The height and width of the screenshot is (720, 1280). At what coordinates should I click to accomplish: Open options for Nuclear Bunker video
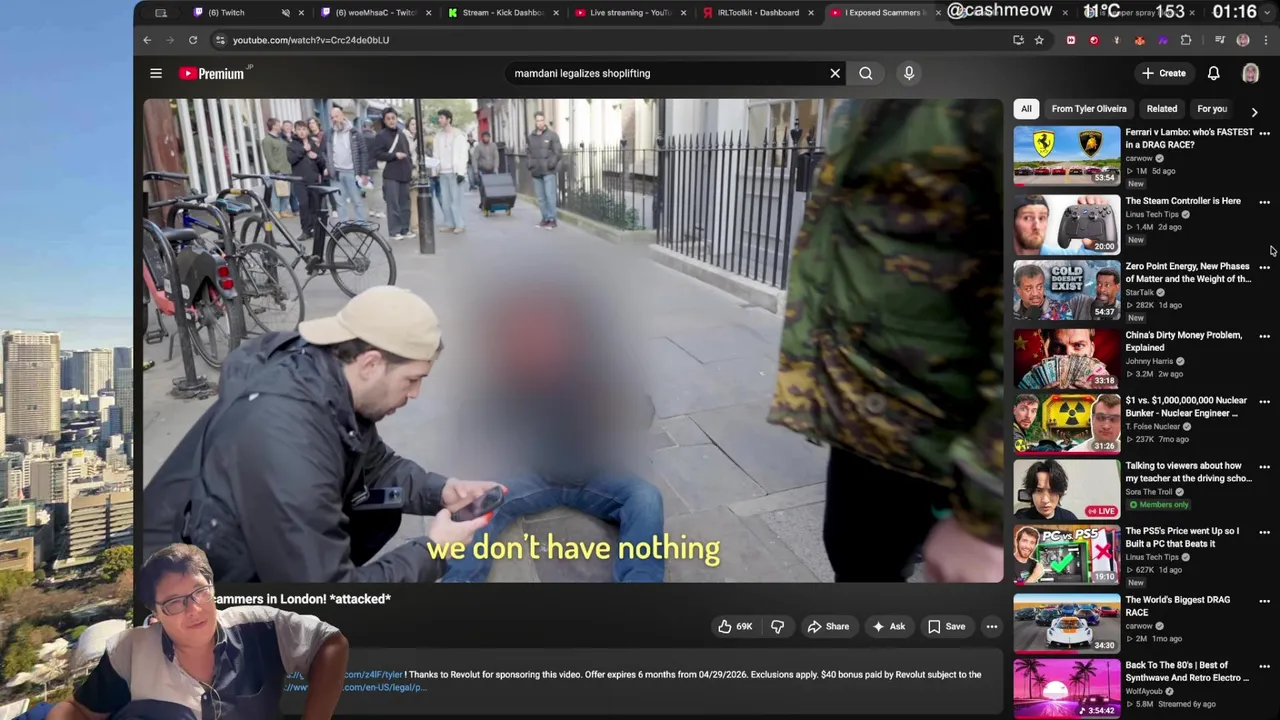coord(1264,402)
